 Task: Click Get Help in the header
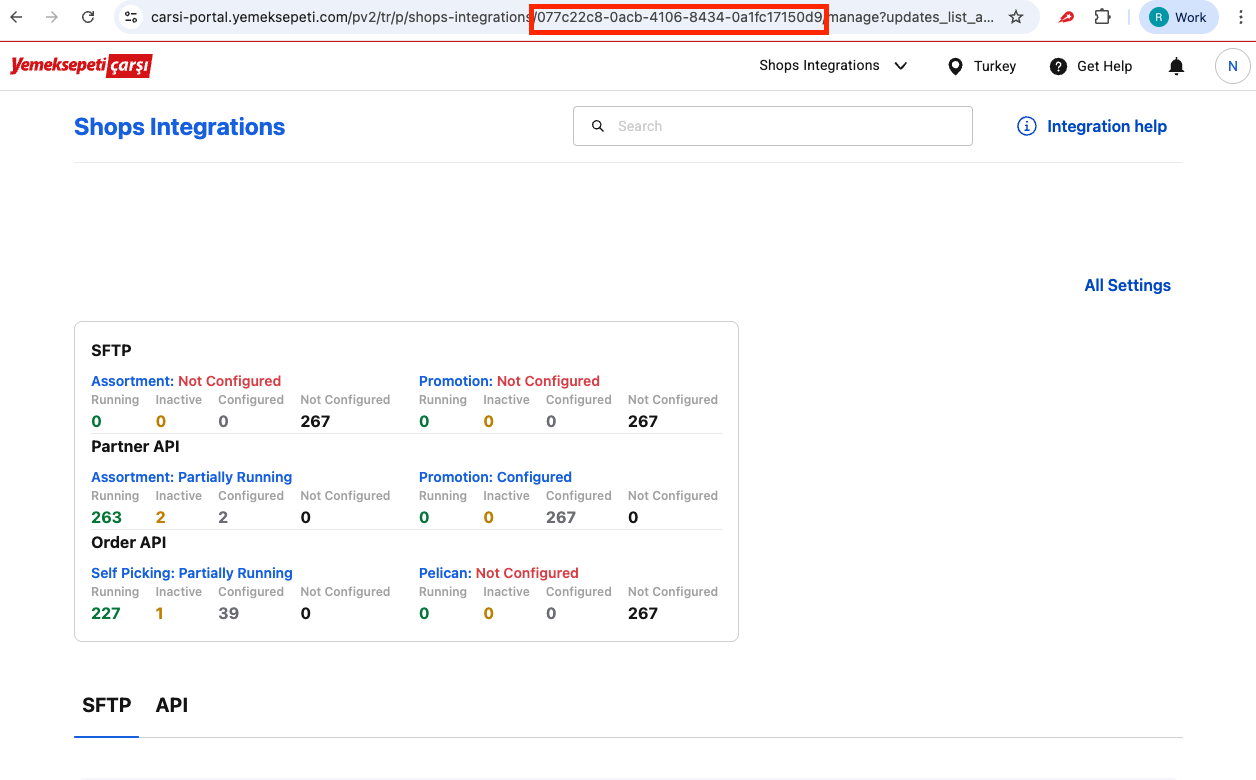tap(1091, 66)
